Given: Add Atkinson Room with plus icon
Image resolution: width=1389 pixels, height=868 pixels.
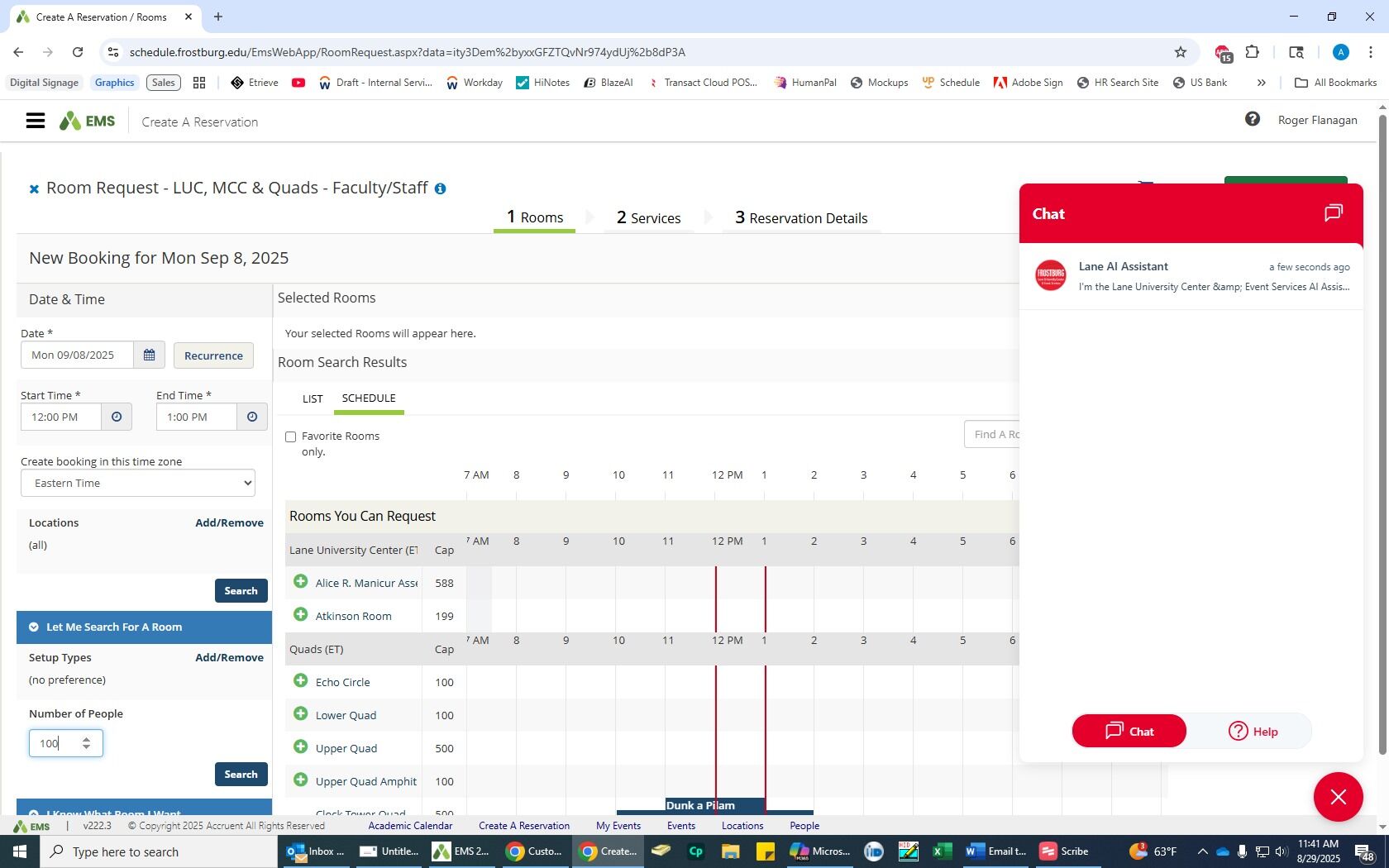Looking at the screenshot, I should point(301,615).
